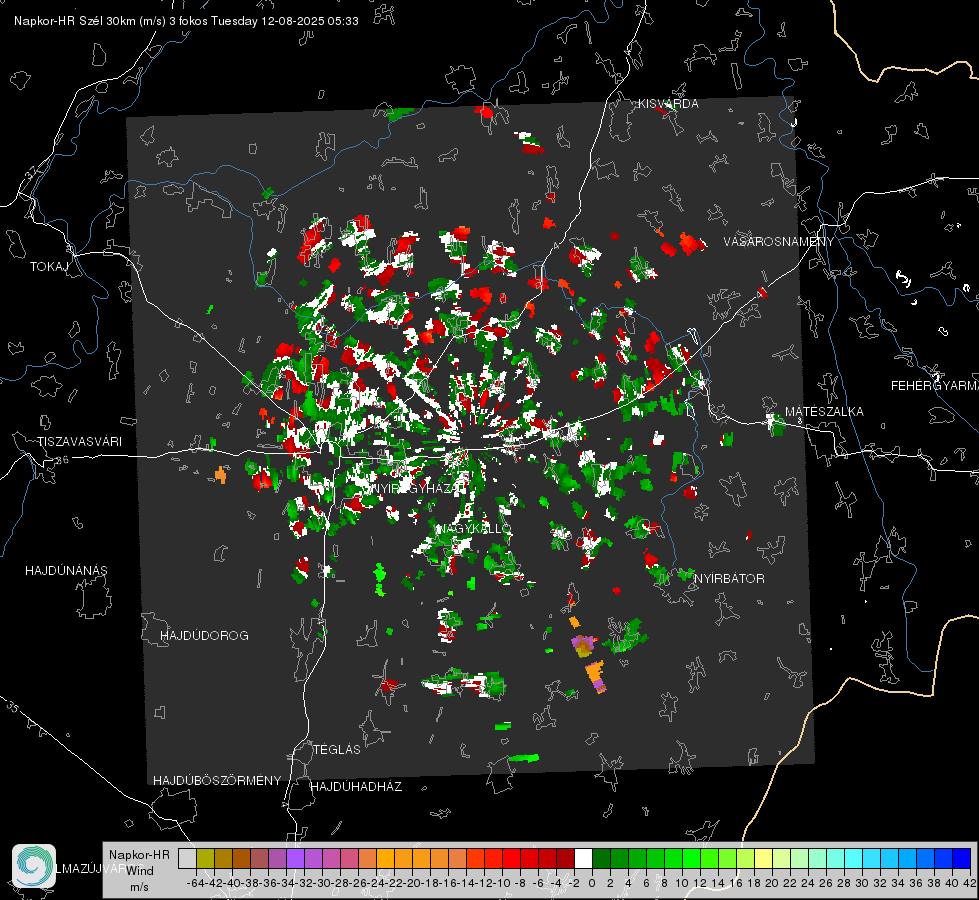Click the '42' value at legend end
The width and height of the screenshot is (979, 900).
tap(970, 883)
